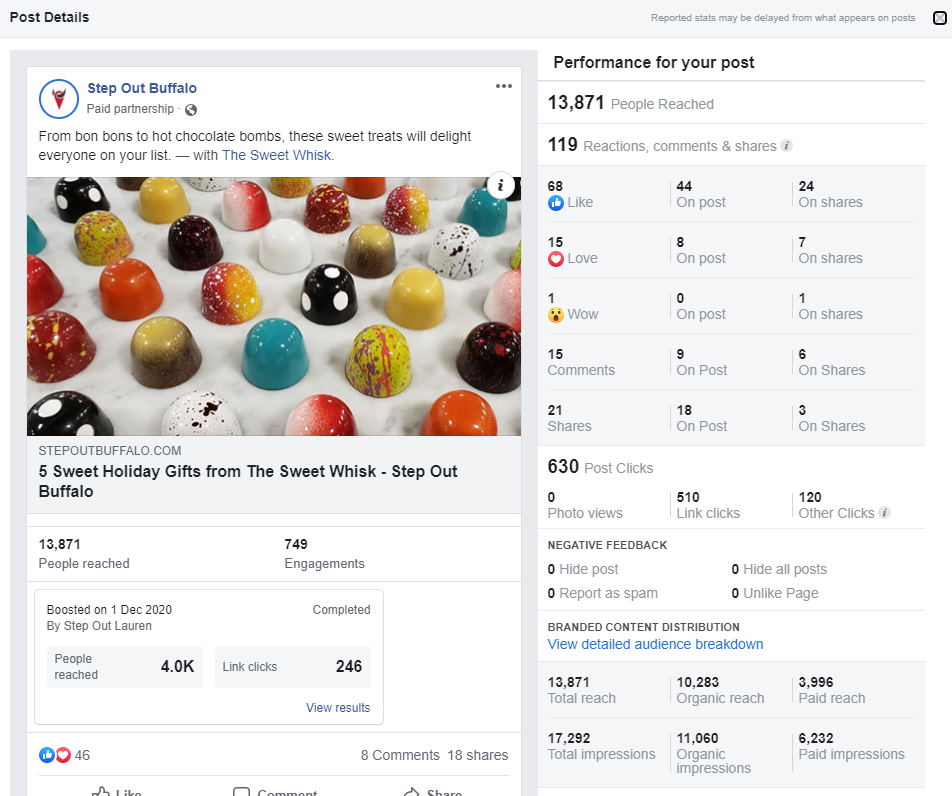Click the 0 Report as spam entry
The height and width of the screenshot is (796, 952).
(x=602, y=593)
